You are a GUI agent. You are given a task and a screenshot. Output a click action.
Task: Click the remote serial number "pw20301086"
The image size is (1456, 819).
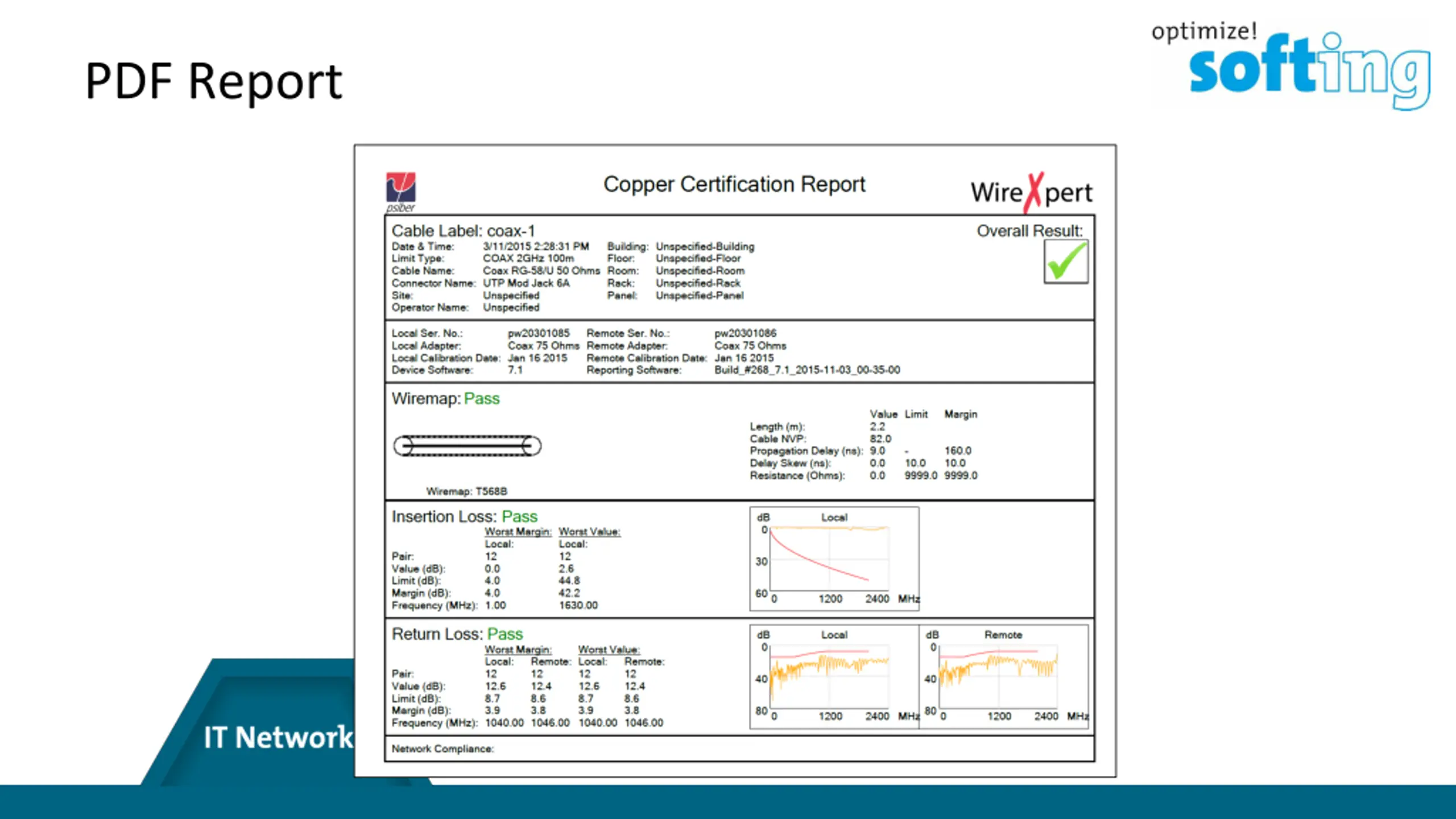coord(746,333)
